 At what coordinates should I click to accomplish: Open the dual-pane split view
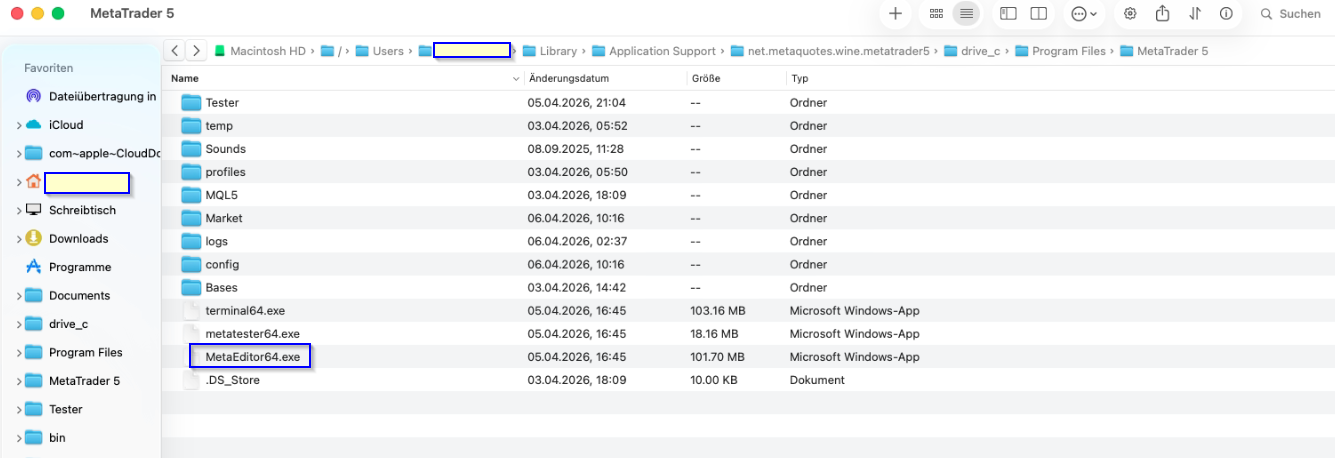[1039, 14]
